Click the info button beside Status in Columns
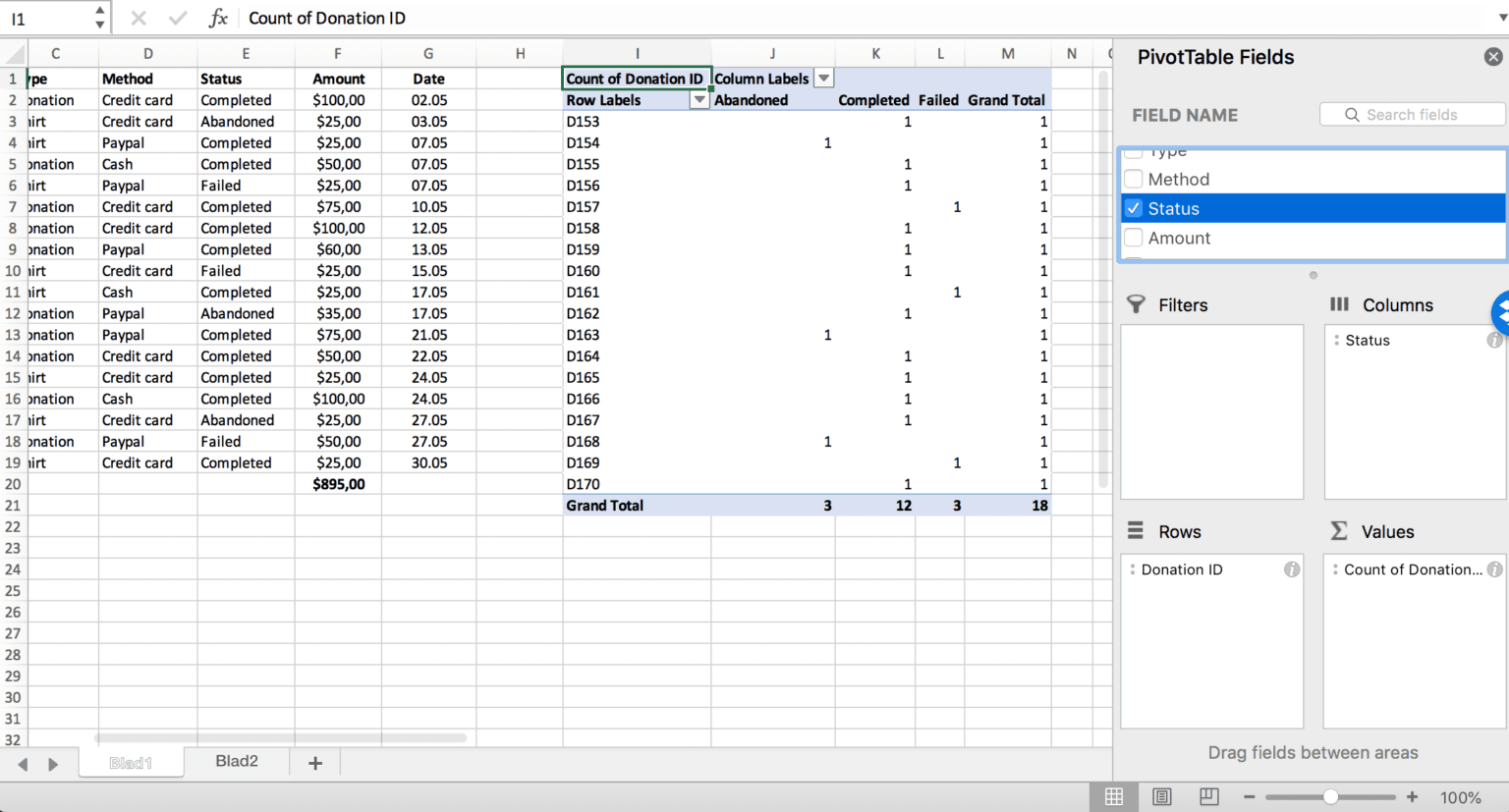This screenshot has height=812, width=1509. [x=1494, y=340]
